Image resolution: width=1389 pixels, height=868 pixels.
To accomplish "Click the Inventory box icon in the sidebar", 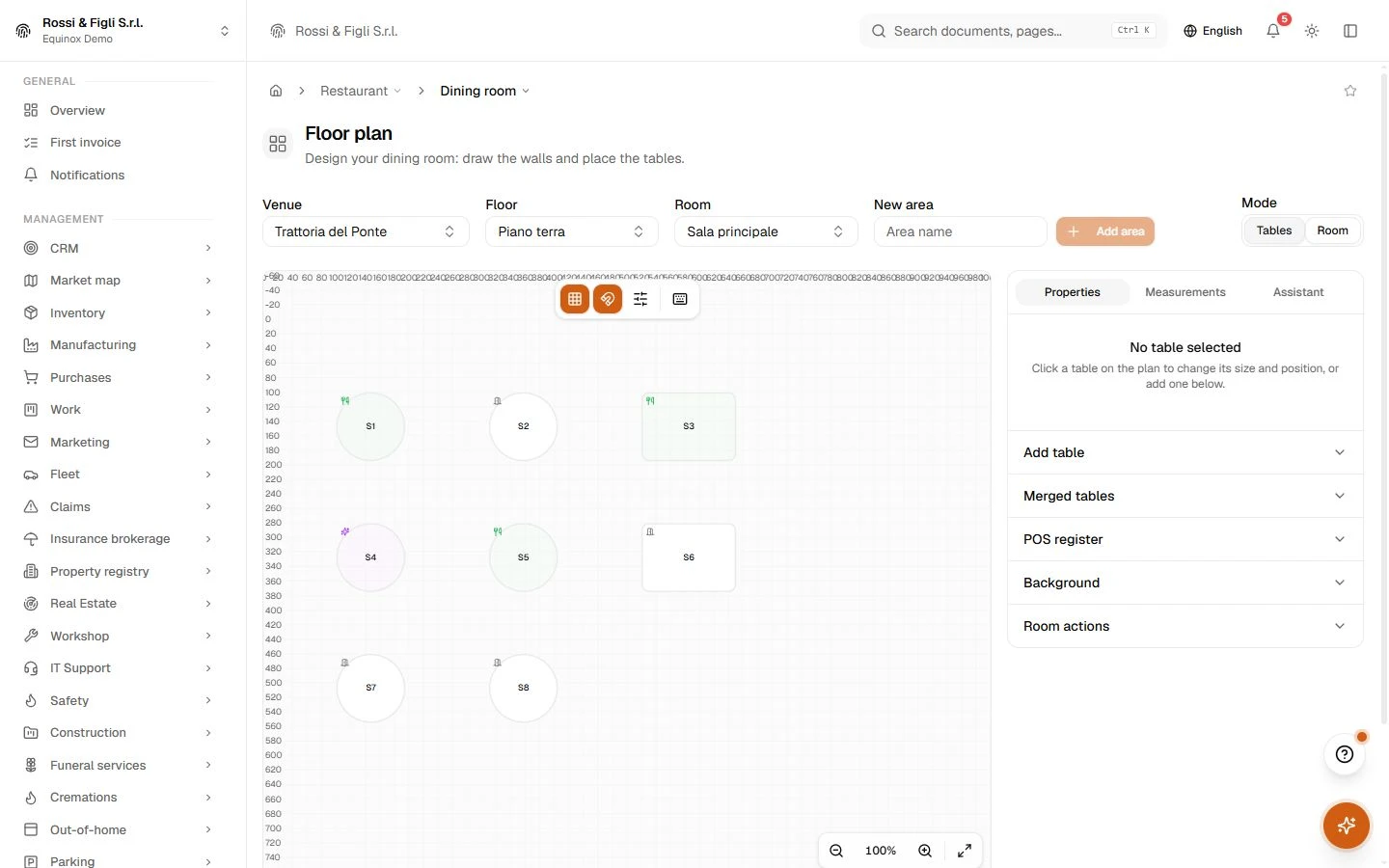I will click(x=31, y=312).
